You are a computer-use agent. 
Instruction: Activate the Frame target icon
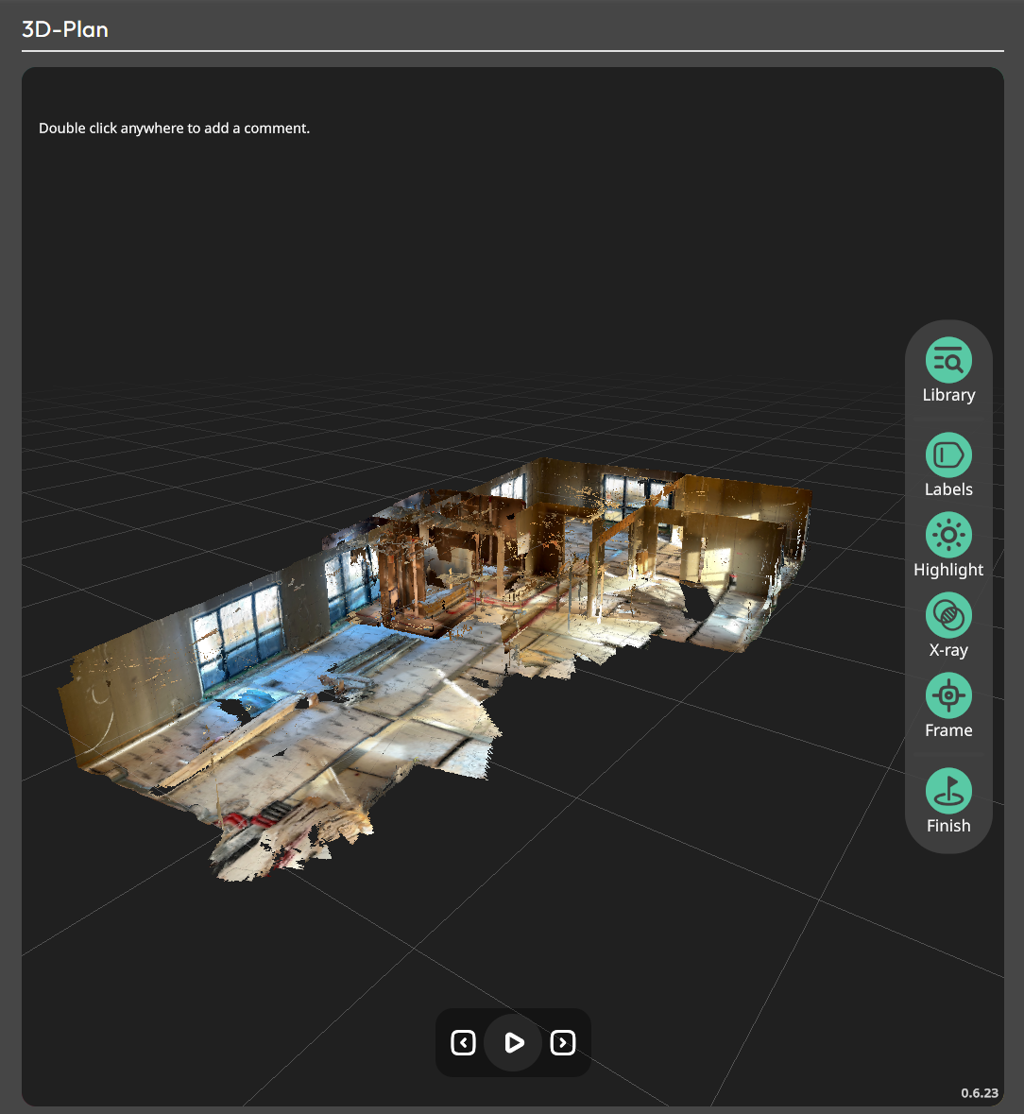click(x=948, y=696)
